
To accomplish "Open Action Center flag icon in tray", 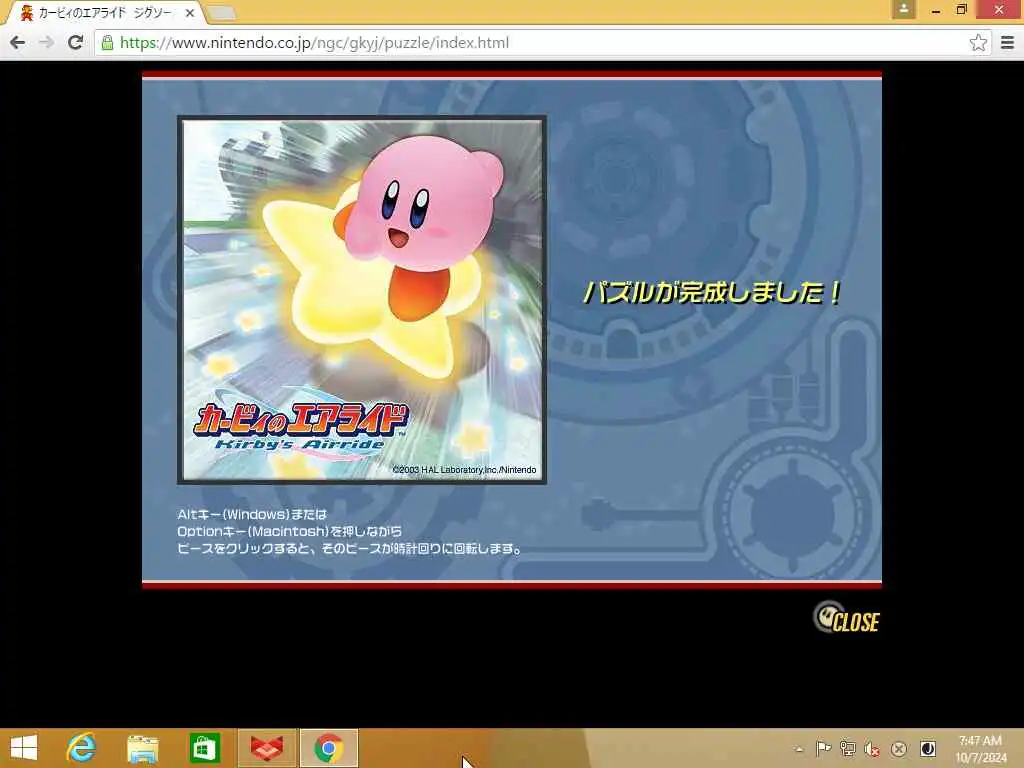I will [823, 748].
